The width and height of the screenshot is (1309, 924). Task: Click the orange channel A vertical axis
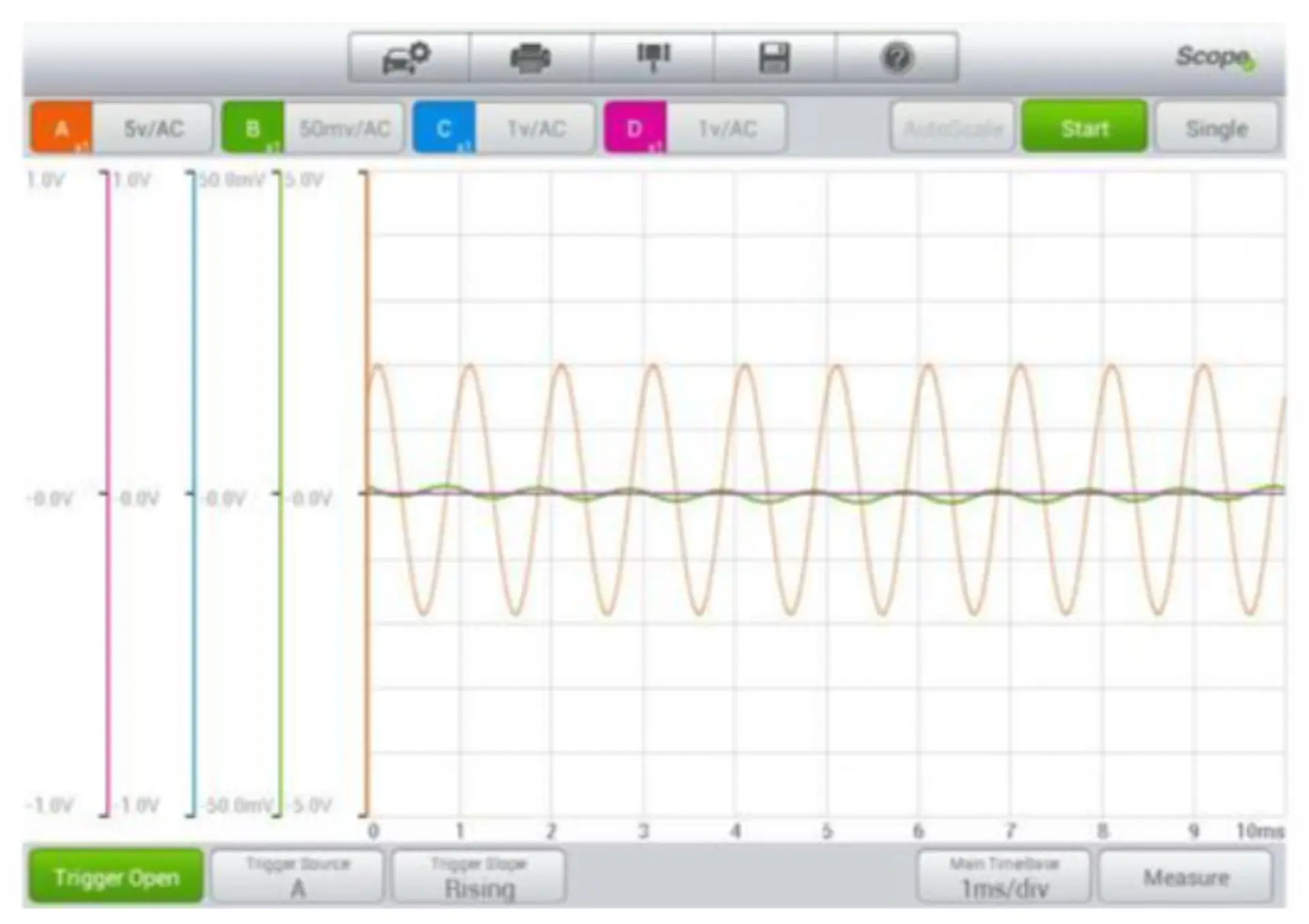click(366, 493)
